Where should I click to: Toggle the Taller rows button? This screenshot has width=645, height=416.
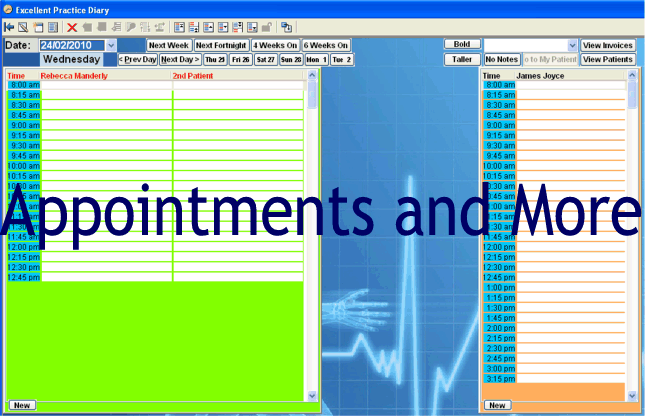[460, 60]
